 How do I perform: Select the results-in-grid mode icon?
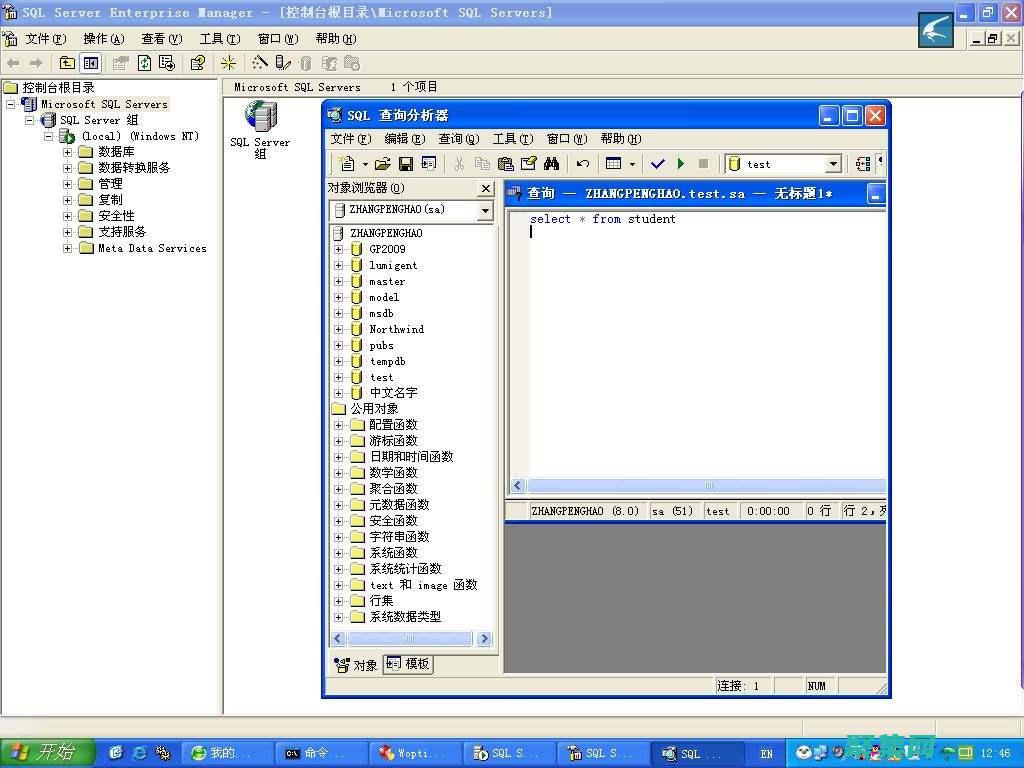pos(614,163)
